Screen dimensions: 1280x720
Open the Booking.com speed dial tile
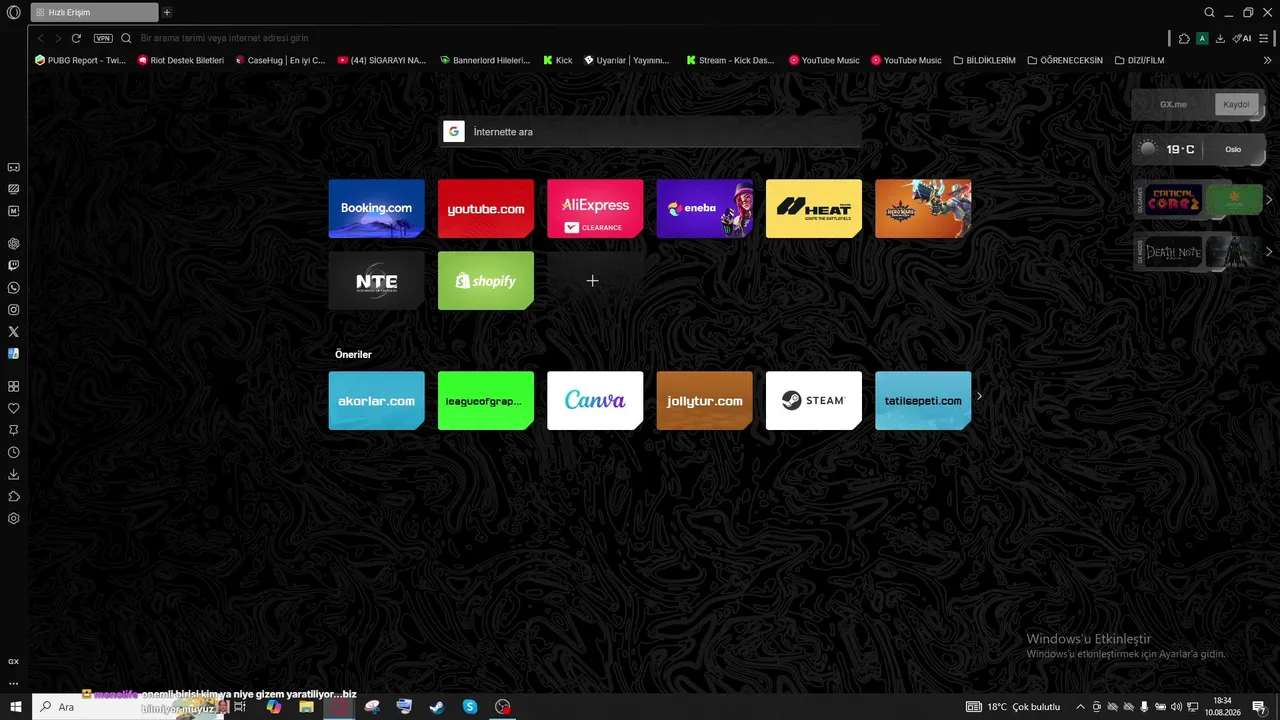[x=376, y=209]
